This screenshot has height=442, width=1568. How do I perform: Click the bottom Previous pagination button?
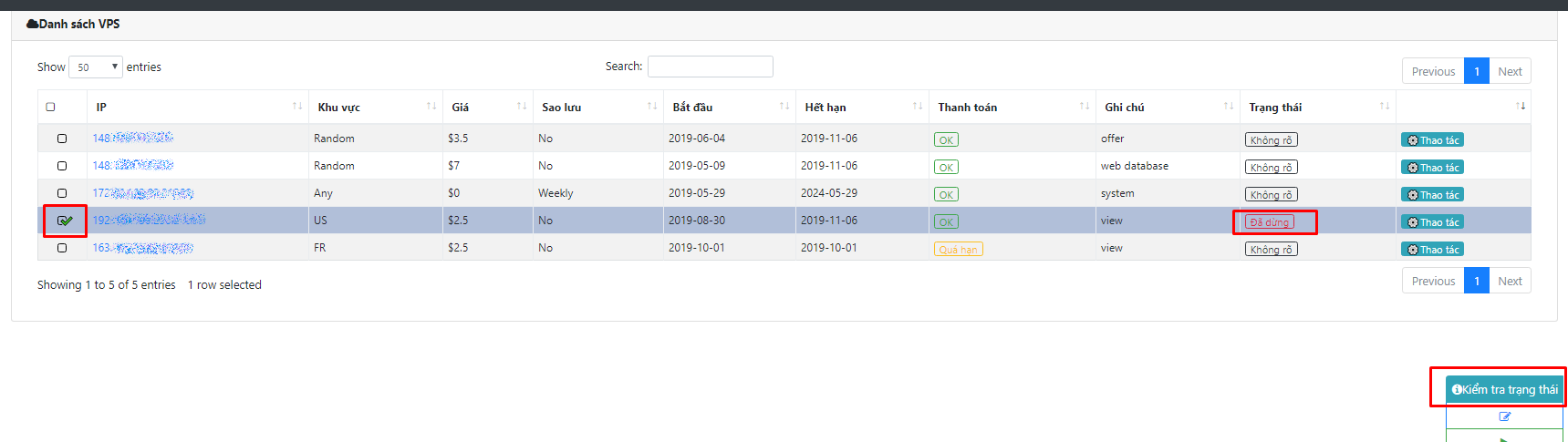1433,281
